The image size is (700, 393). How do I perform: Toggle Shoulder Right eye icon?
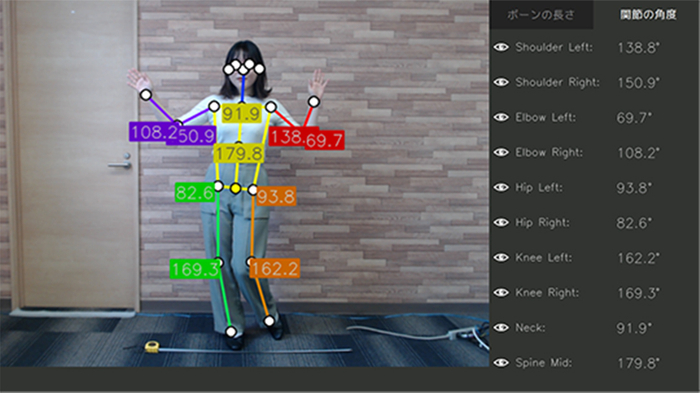pyautogui.click(x=501, y=82)
